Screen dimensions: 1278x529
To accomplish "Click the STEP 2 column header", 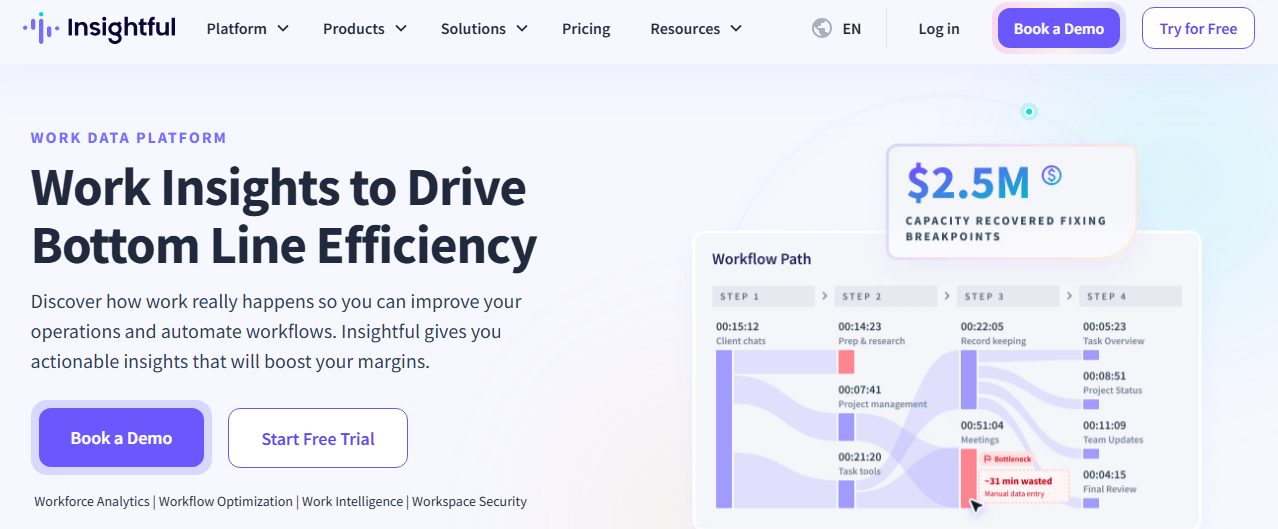I will (x=885, y=296).
